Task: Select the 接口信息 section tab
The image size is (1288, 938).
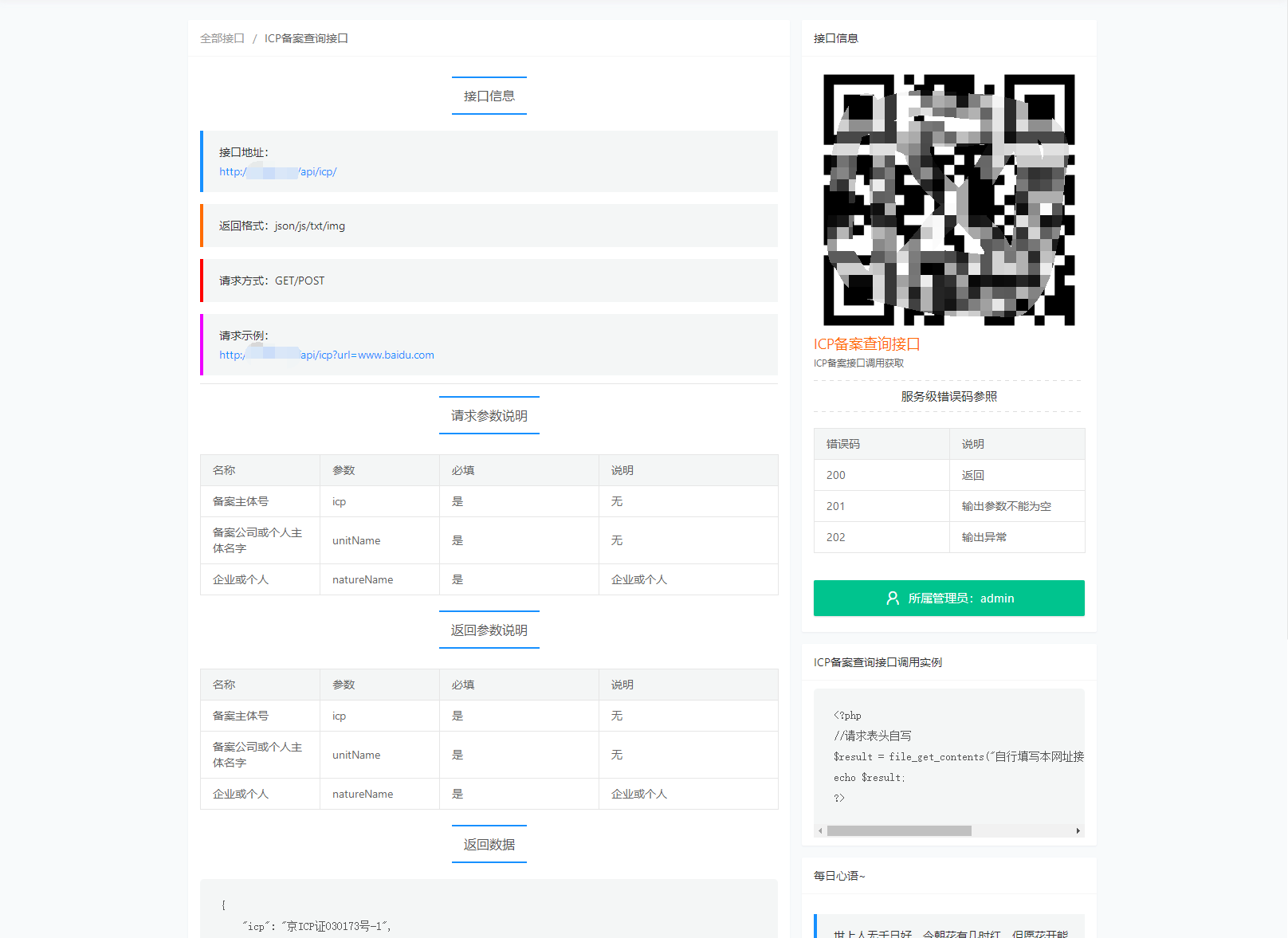Action: pos(489,95)
